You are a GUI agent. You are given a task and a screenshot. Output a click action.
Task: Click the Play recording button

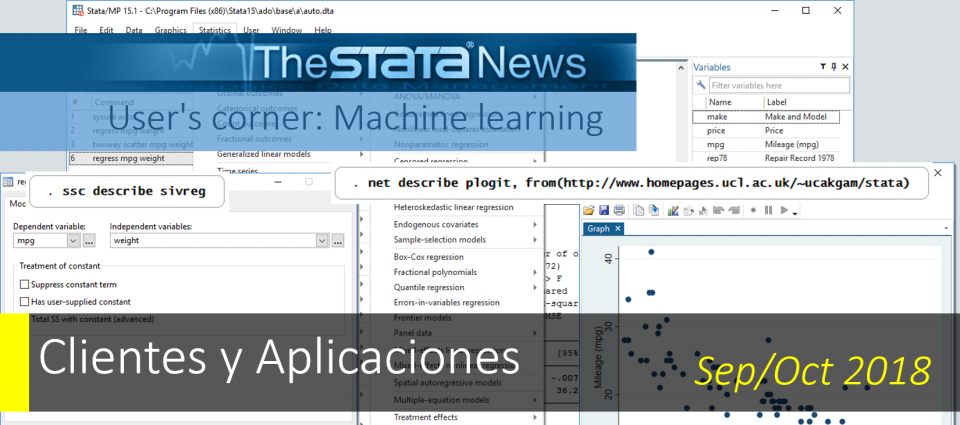click(x=784, y=210)
